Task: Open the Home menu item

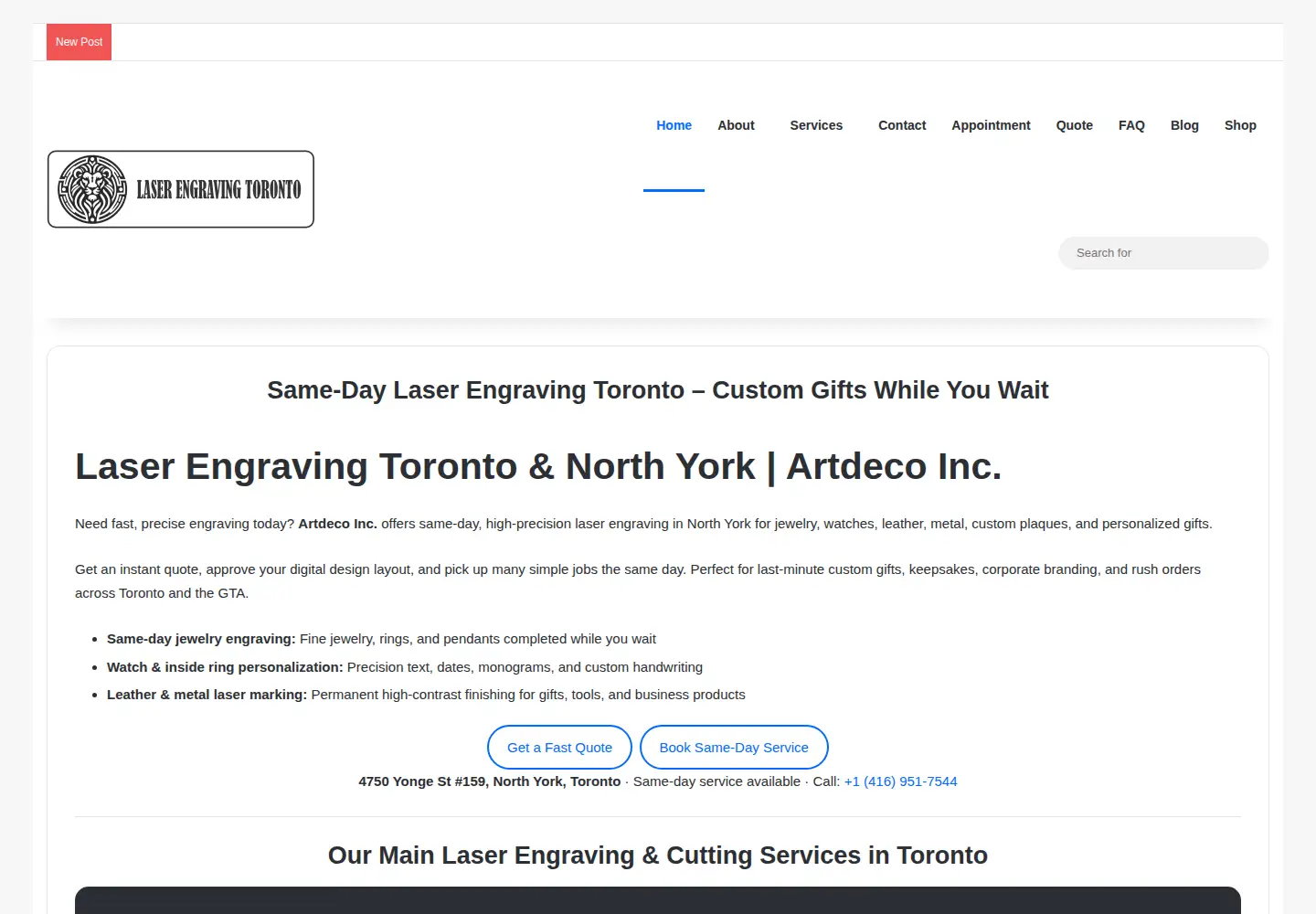Action: [x=674, y=125]
